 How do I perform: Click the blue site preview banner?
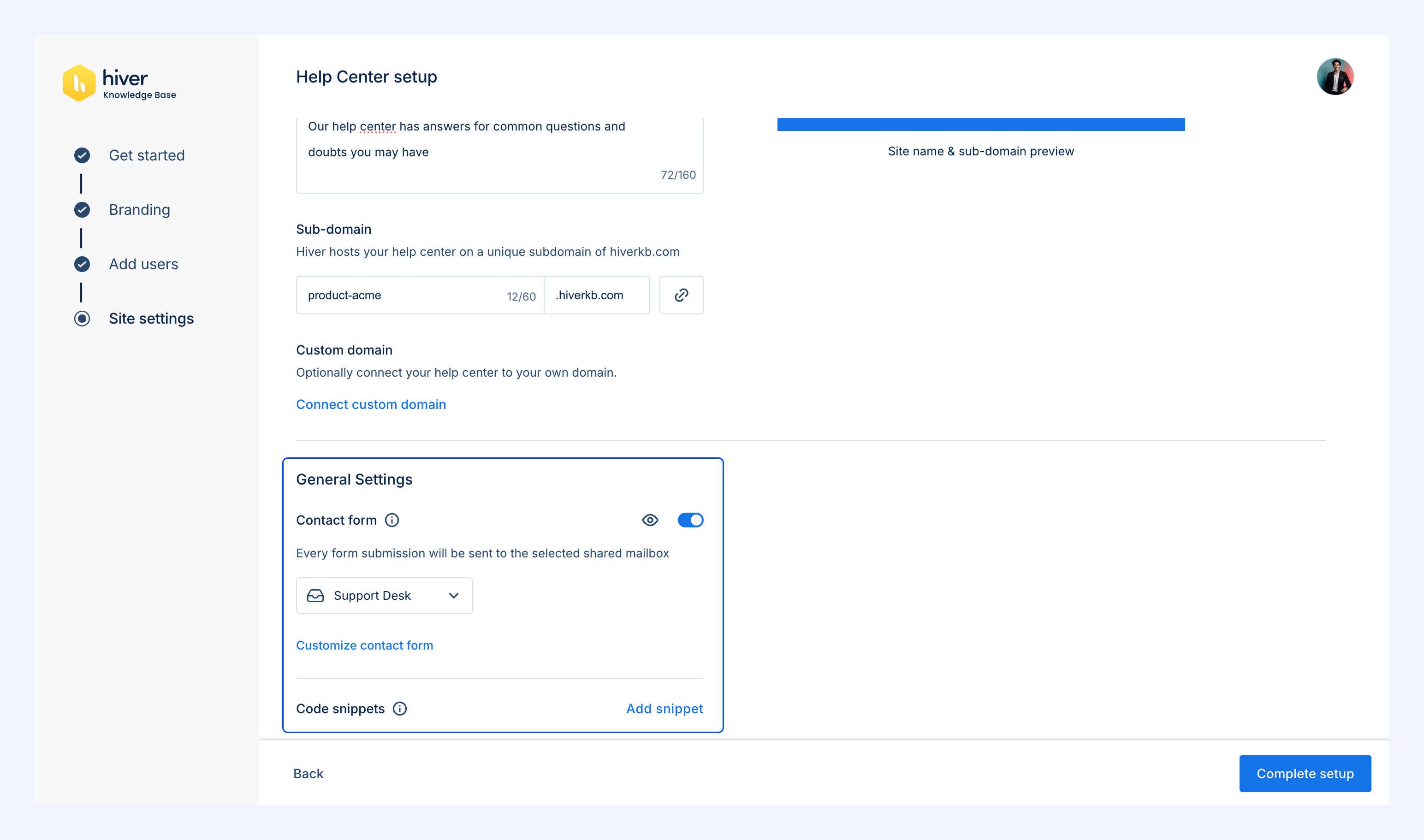(x=981, y=124)
